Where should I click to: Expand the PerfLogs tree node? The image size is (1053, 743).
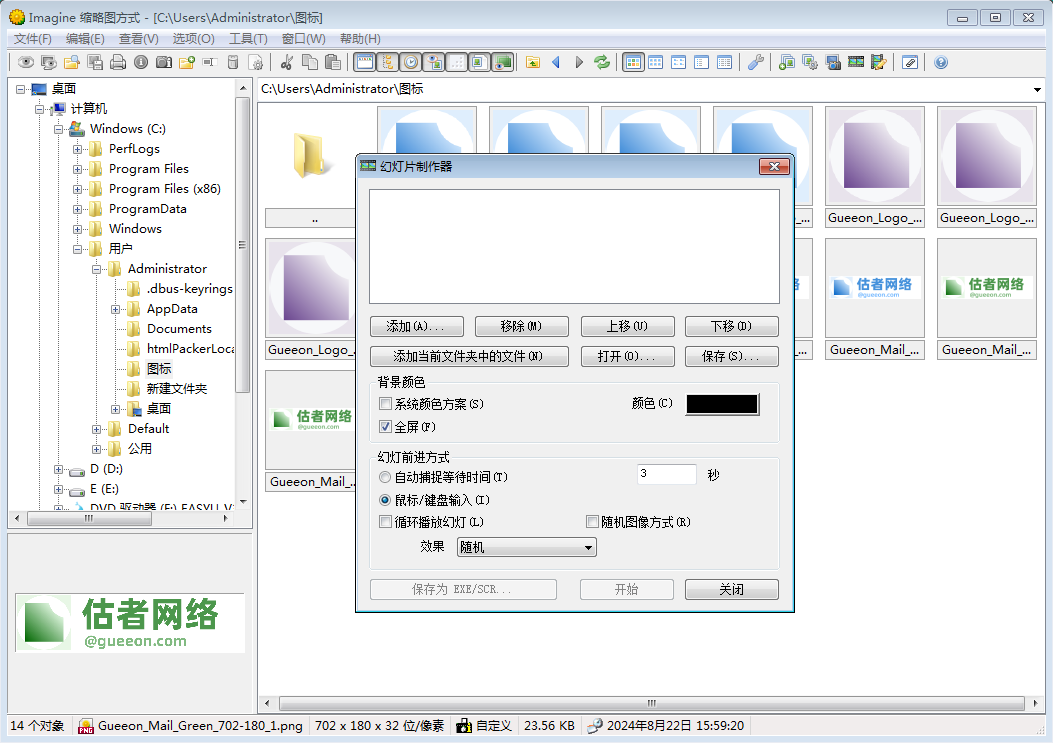(77, 149)
